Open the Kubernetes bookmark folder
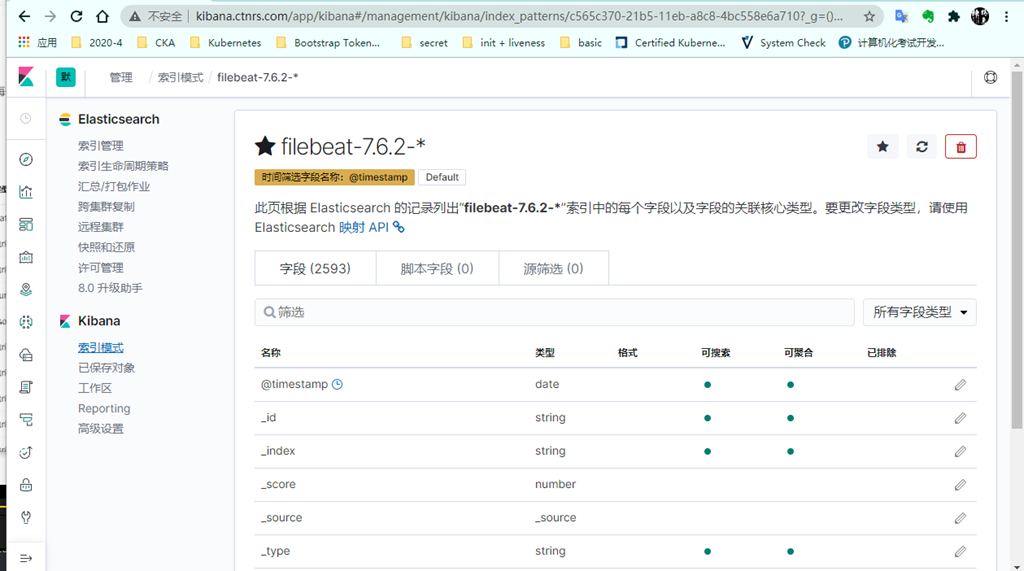The image size is (1024, 571). [225, 42]
